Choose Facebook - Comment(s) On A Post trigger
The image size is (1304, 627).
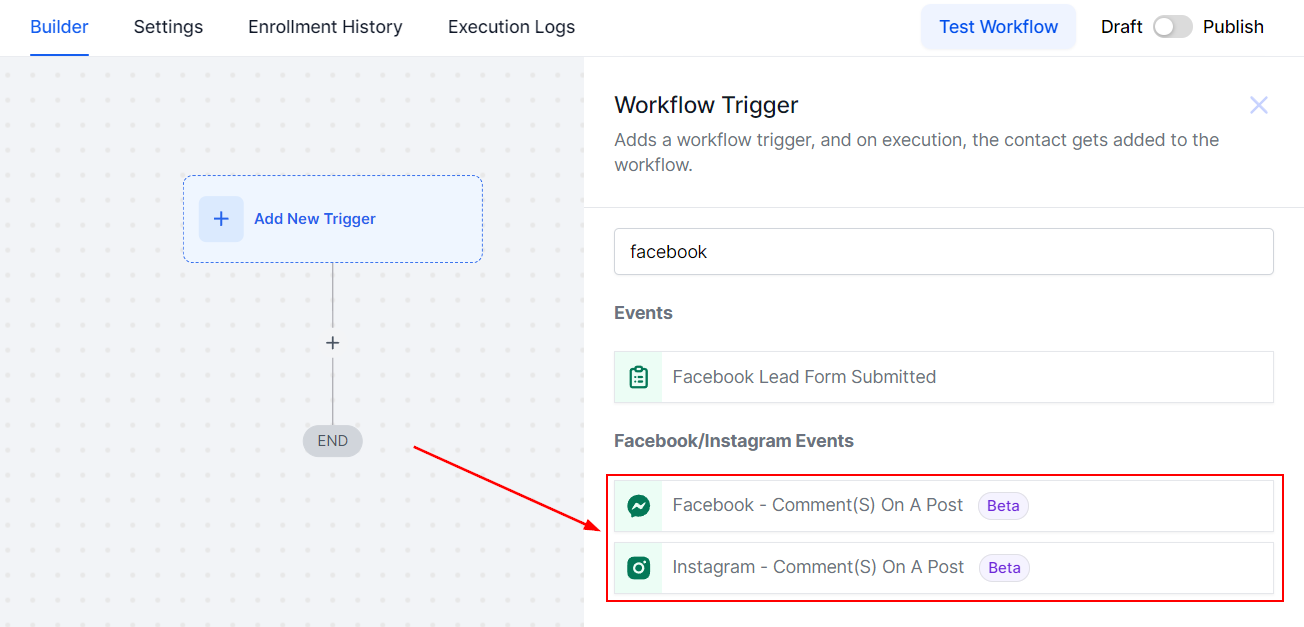point(817,506)
